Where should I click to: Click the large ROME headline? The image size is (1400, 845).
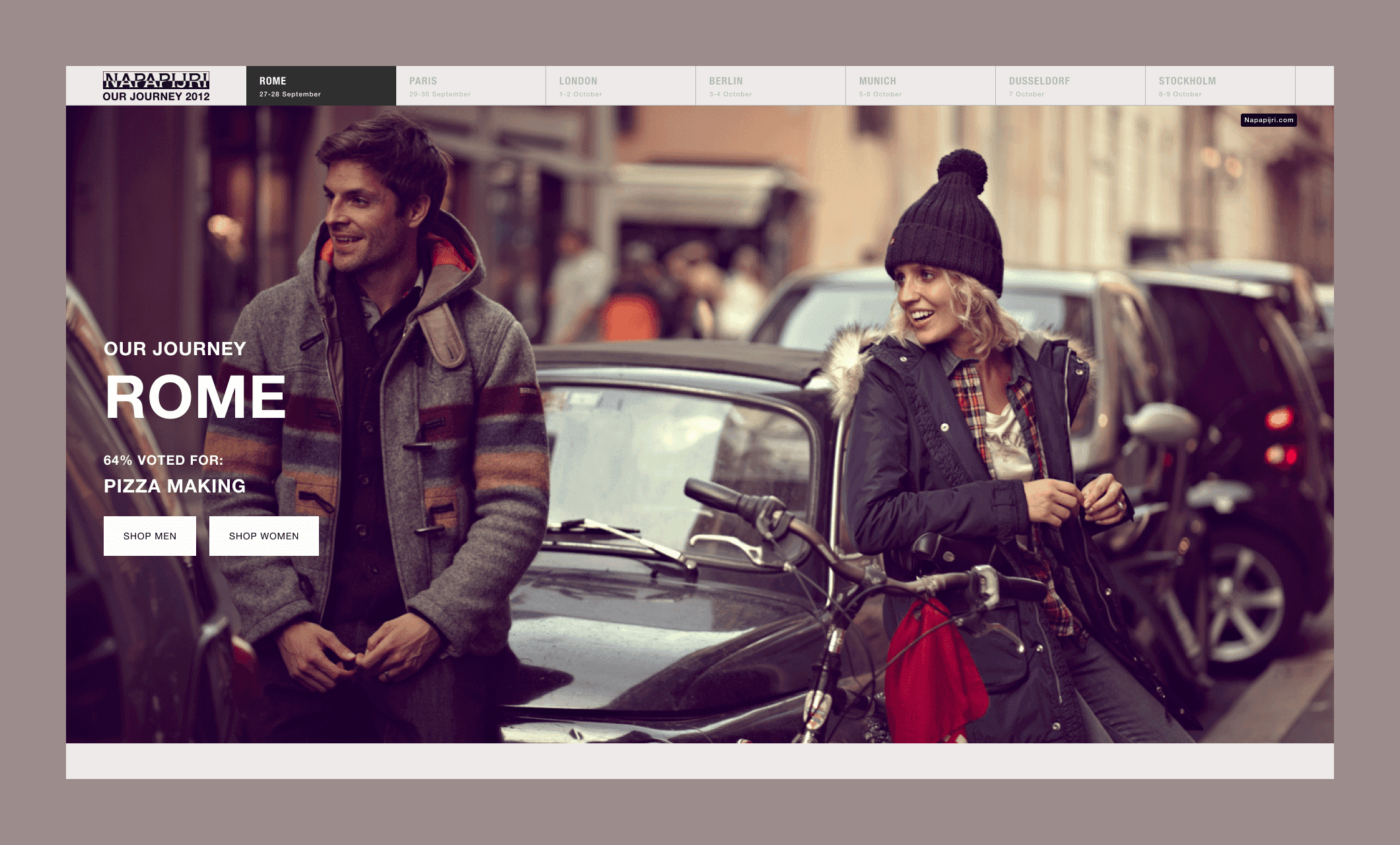195,397
